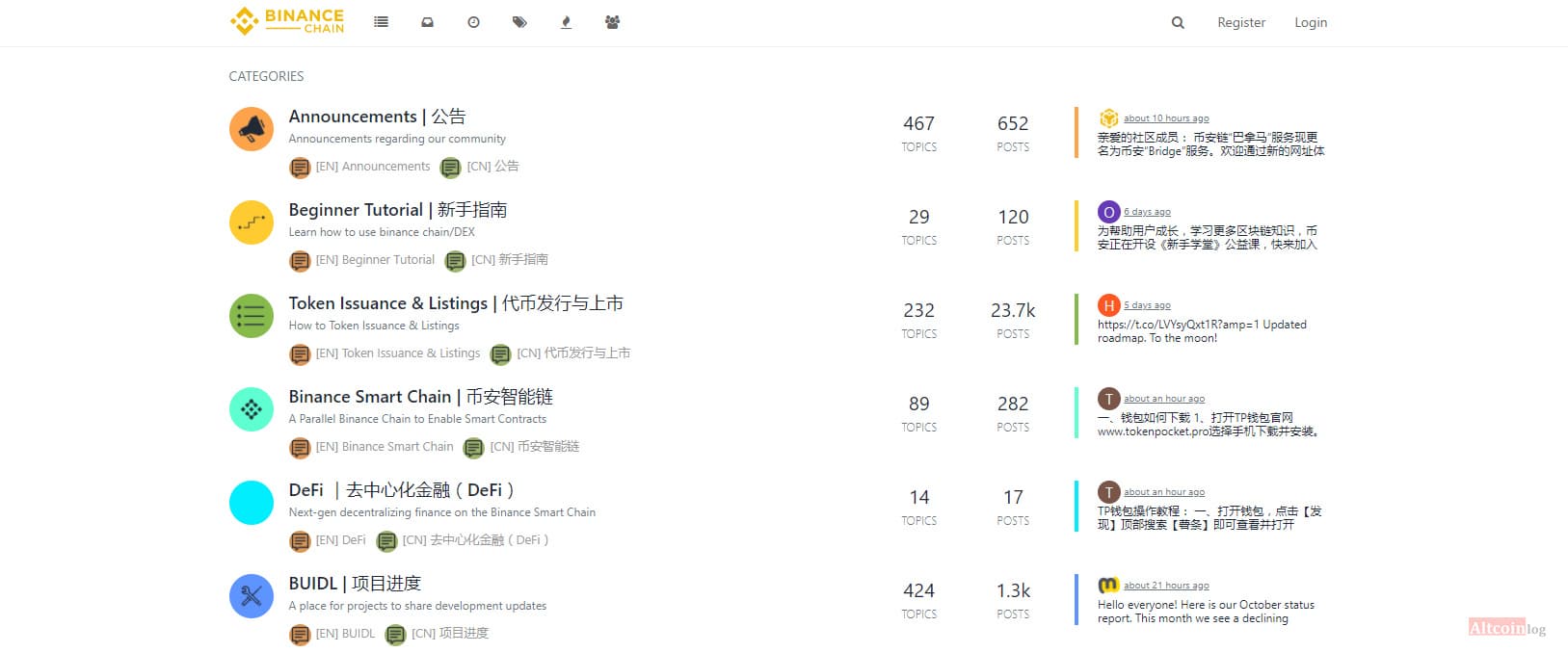Open the Login page
Viewport: 1568px width, 653px height.
click(1311, 22)
